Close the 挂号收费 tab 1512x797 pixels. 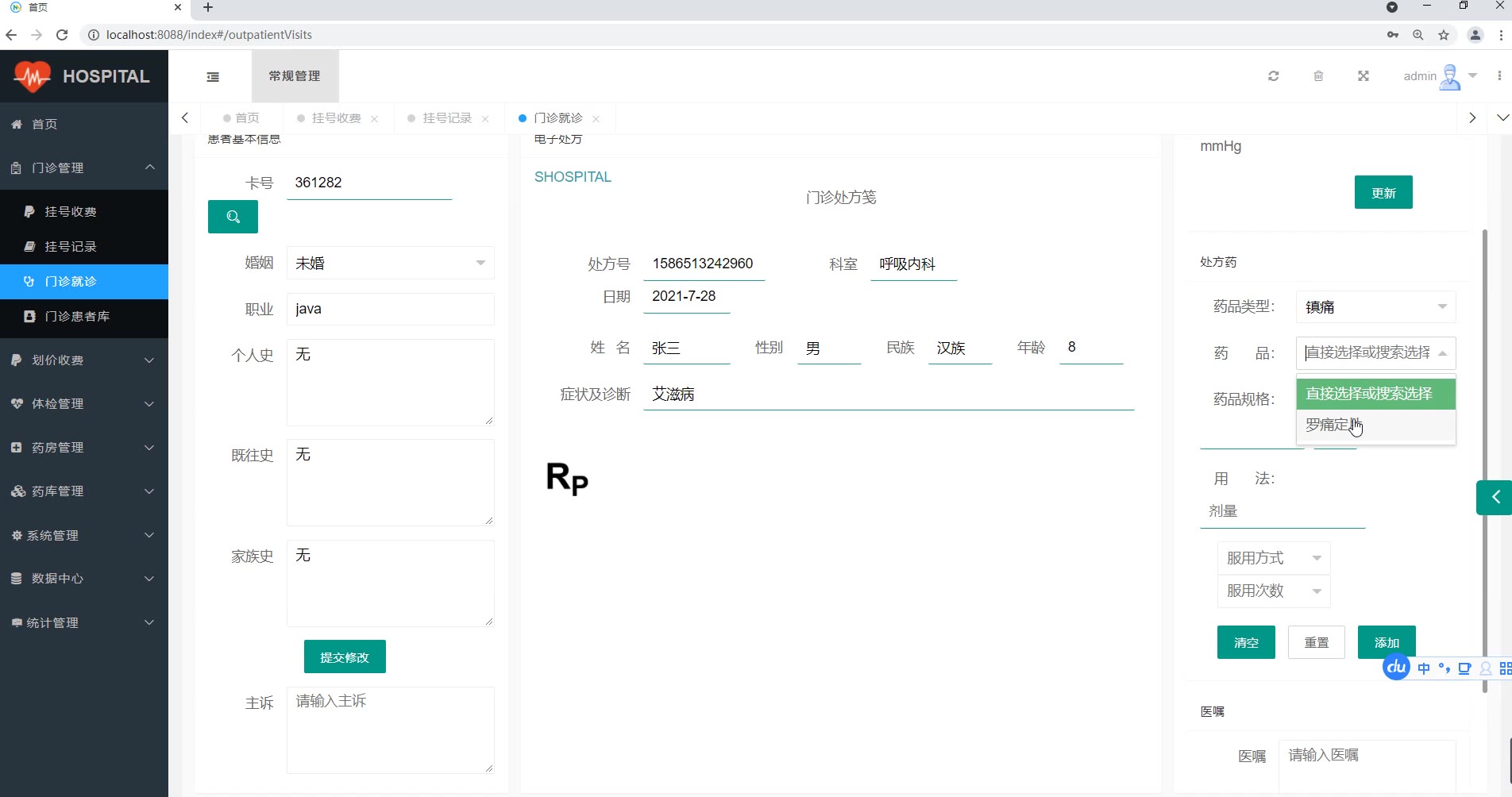[374, 119]
